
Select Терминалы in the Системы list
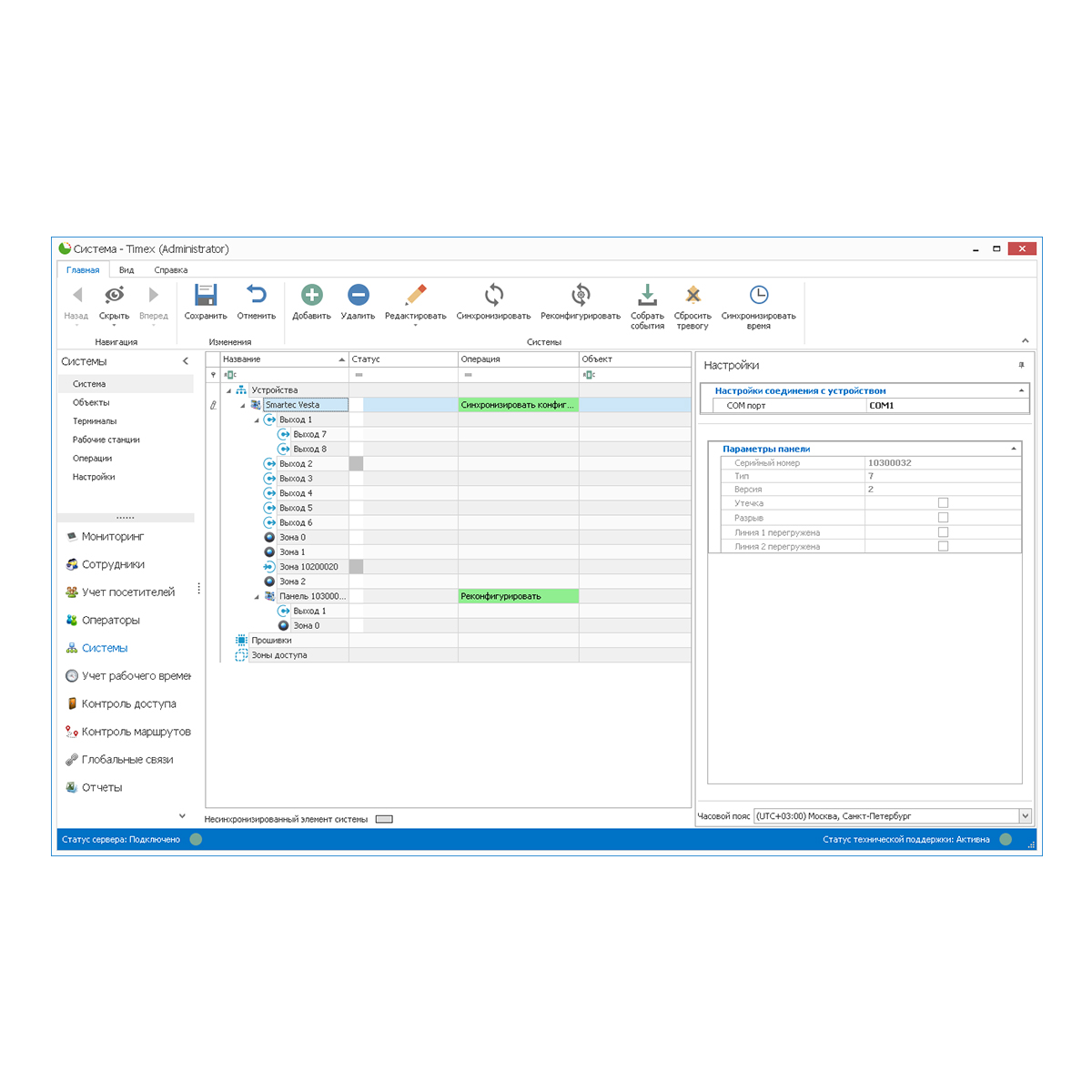click(x=95, y=421)
